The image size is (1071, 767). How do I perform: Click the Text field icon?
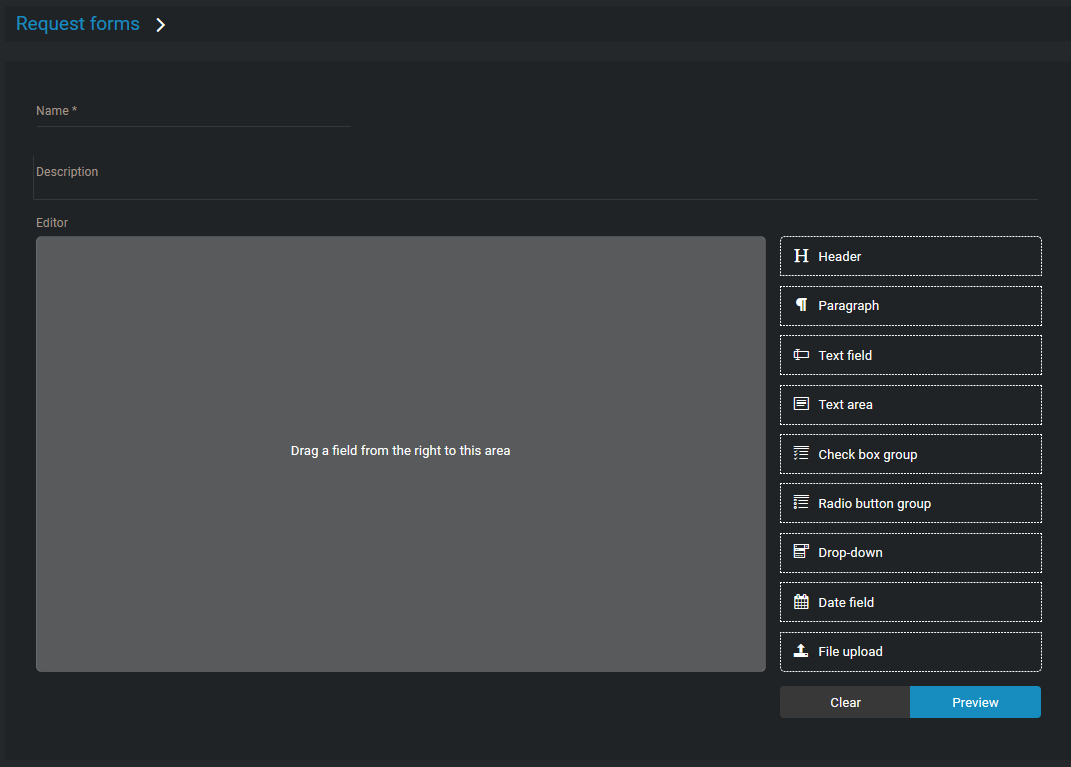click(801, 355)
